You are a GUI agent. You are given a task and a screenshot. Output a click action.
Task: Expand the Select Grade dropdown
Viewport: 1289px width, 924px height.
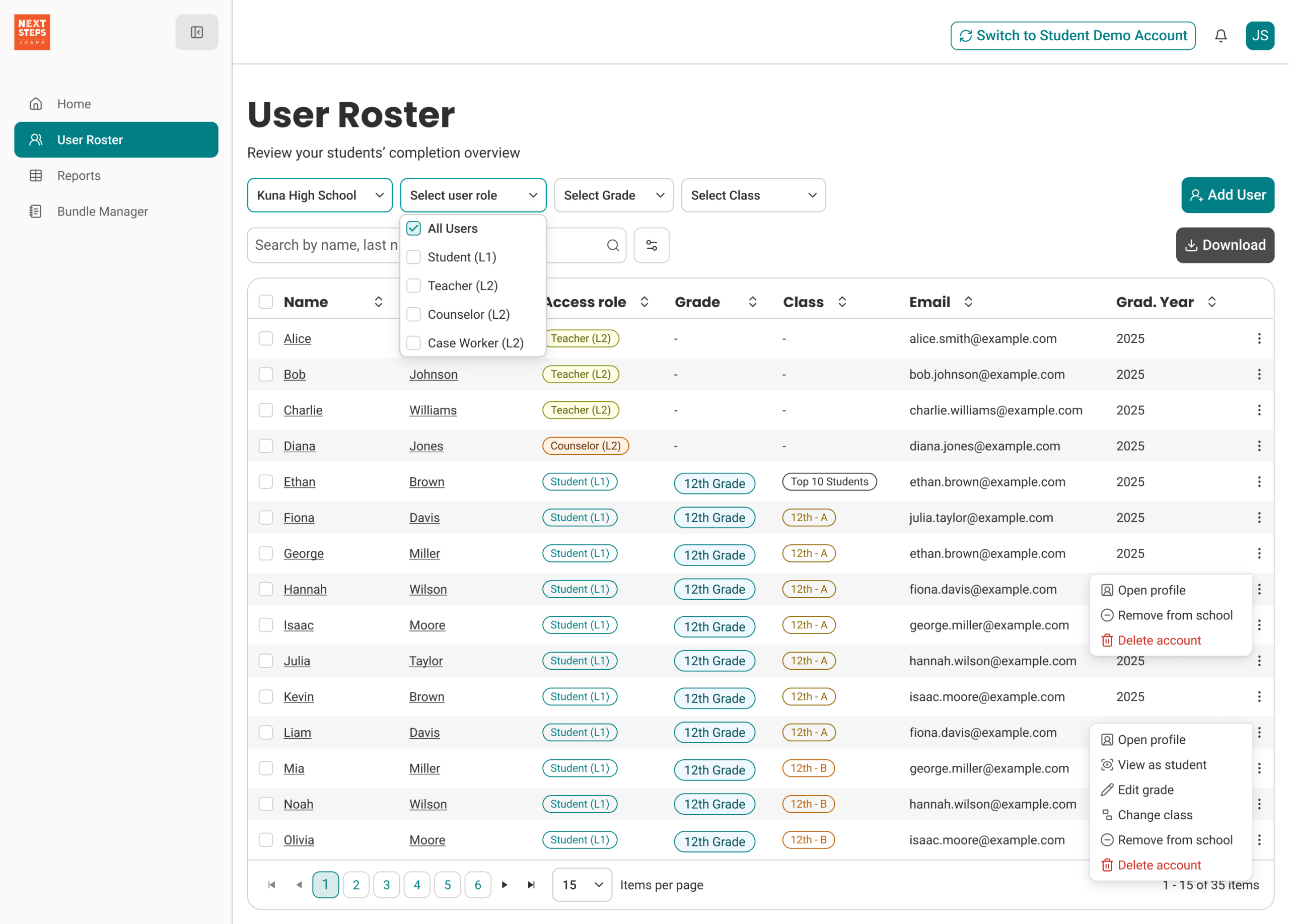[x=613, y=195]
